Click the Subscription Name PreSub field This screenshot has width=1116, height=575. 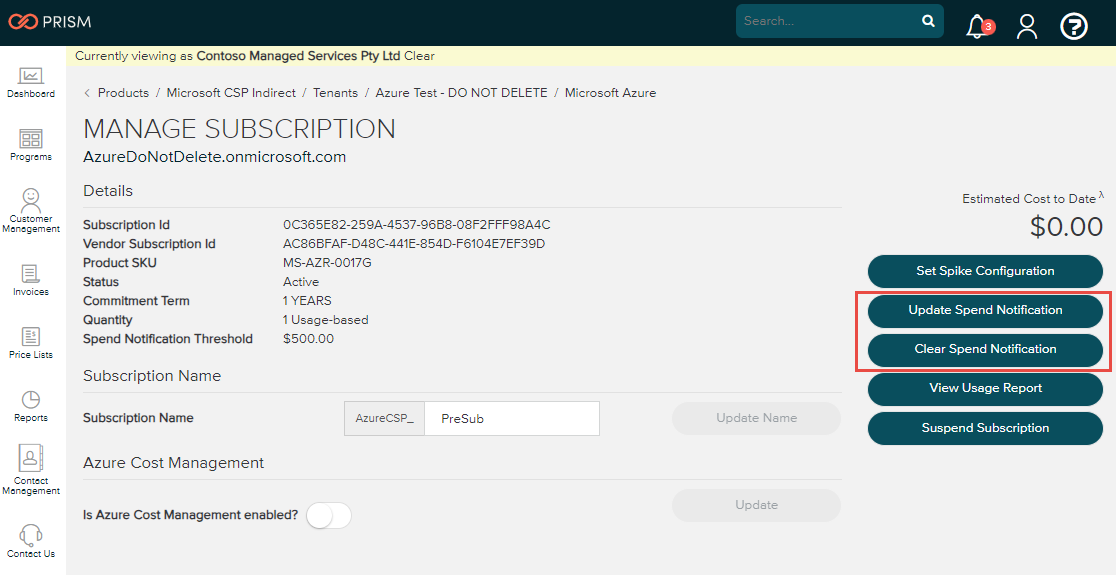tap(512, 418)
